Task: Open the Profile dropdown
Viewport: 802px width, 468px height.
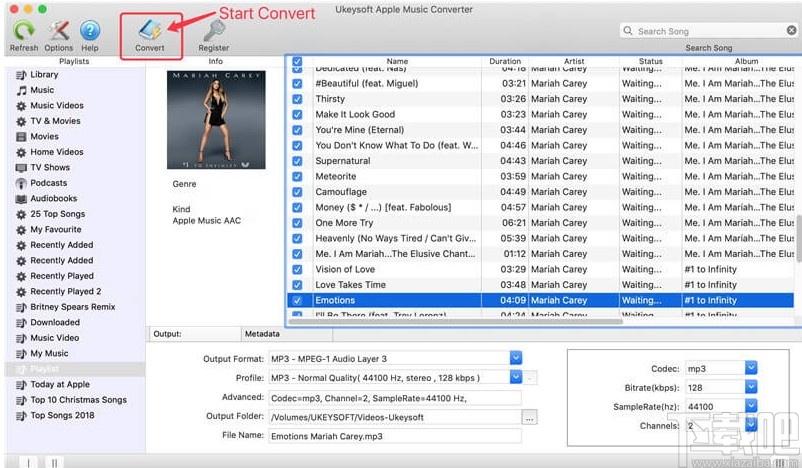Action: tap(516, 377)
